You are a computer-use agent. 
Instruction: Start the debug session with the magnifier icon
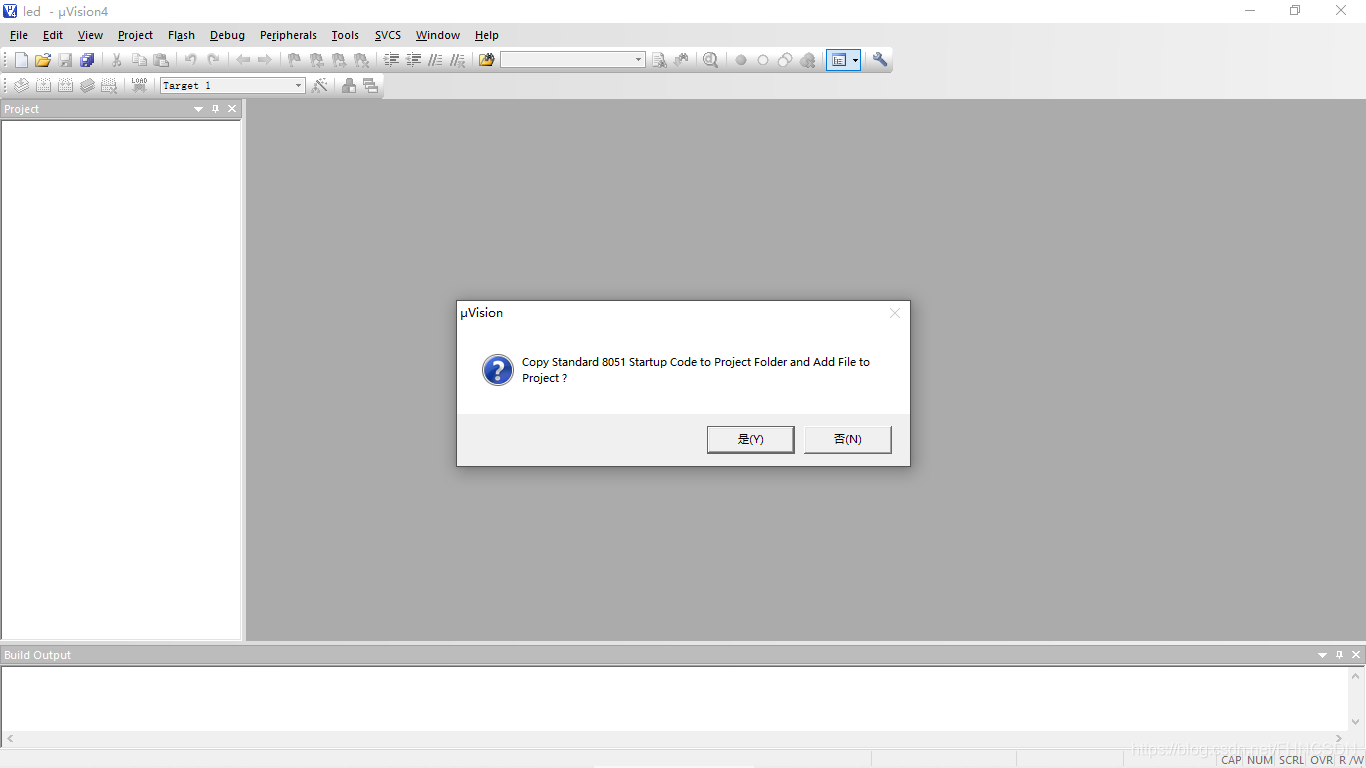coord(711,60)
